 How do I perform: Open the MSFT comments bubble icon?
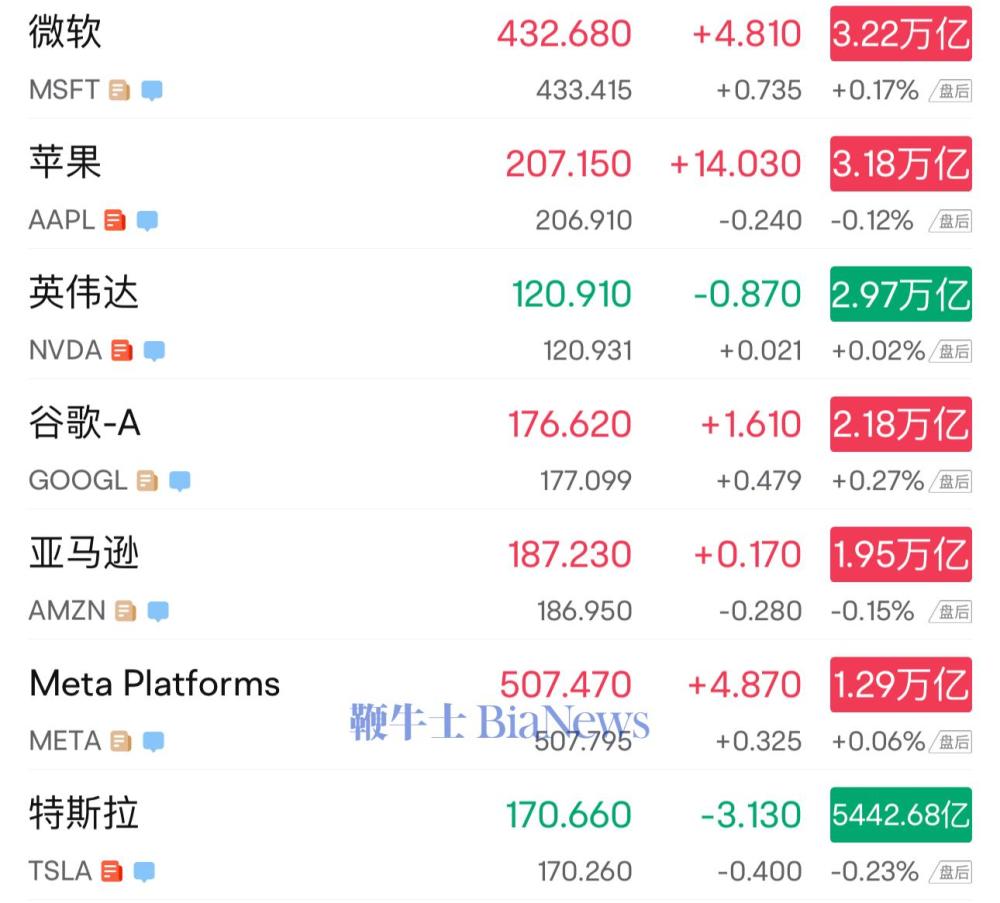tap(152, 91)
